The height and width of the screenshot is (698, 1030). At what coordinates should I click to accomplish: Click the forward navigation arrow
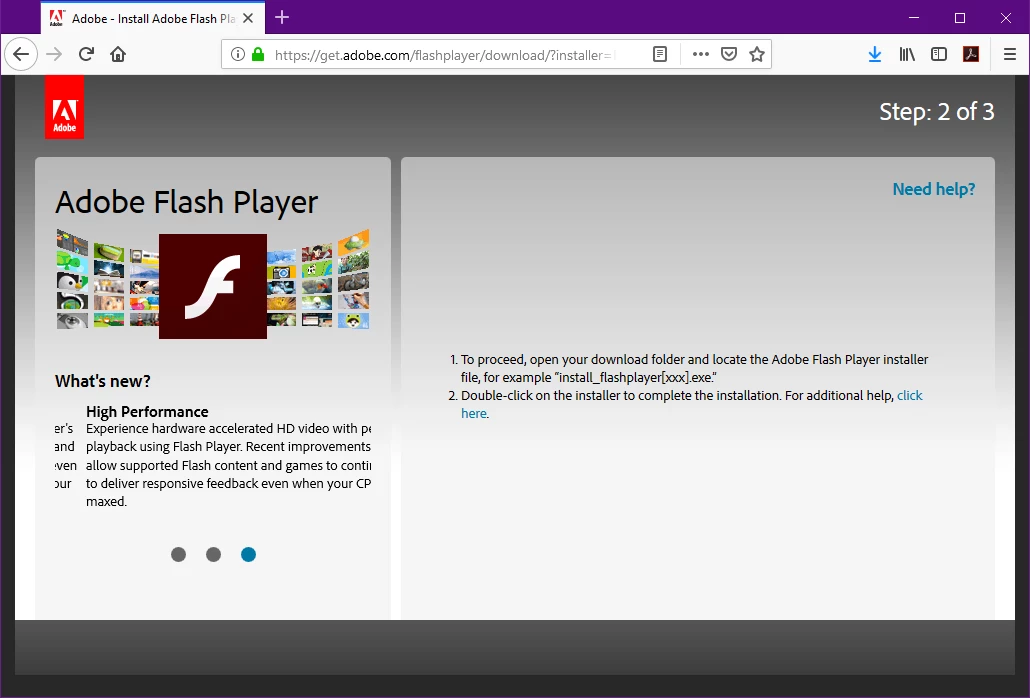point(54,54)
